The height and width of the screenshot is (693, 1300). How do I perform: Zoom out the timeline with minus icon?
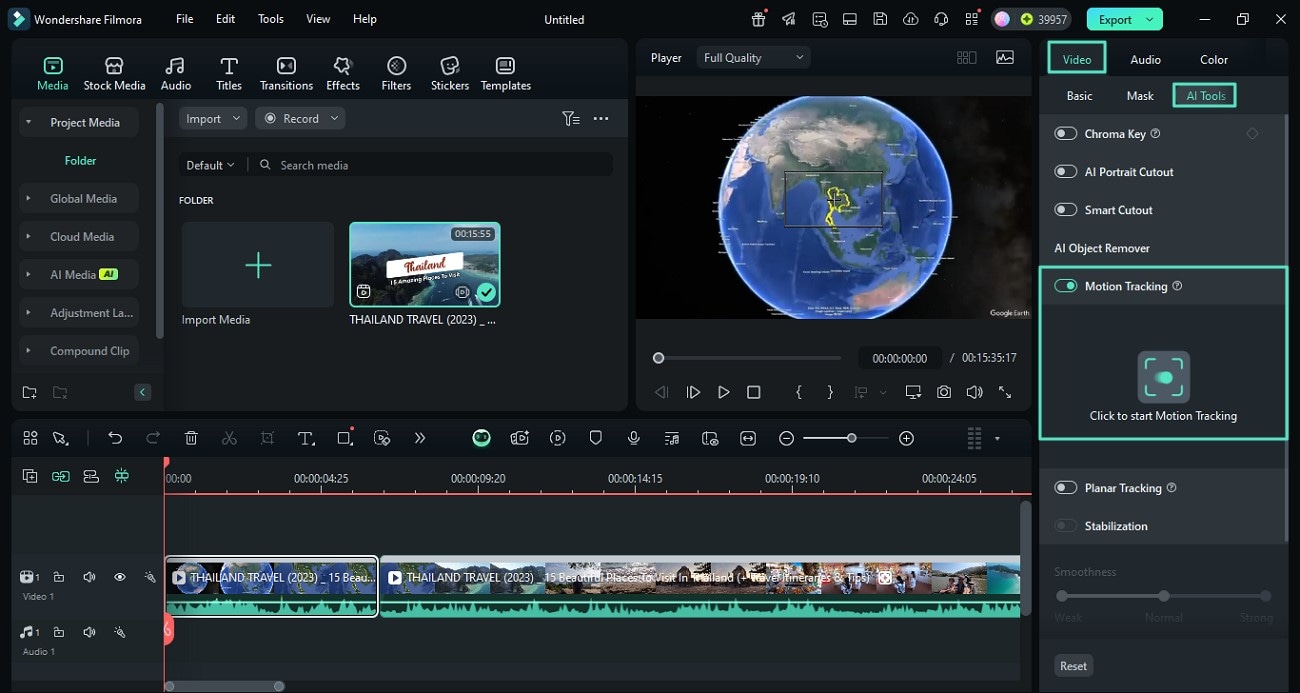coord(787,438)
